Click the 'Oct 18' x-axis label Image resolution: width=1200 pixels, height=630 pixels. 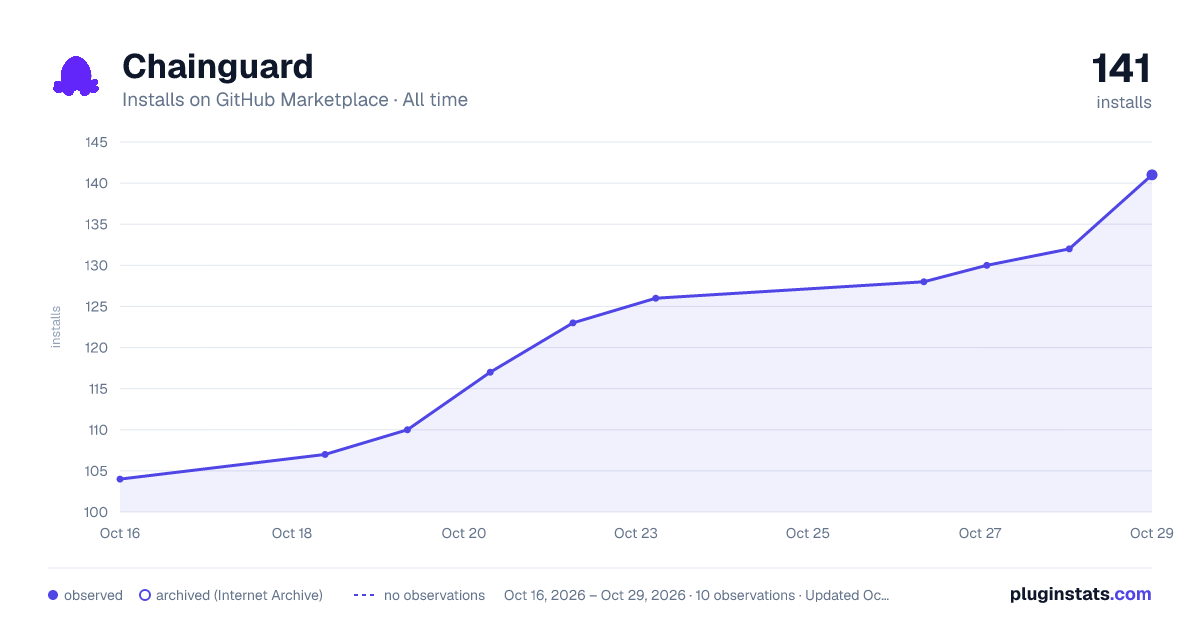pyautogui.click(x=292, y=533)
